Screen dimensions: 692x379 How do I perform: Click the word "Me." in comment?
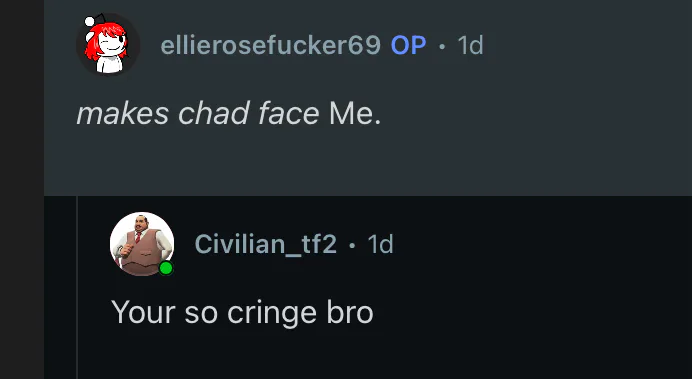coord(355,113)
